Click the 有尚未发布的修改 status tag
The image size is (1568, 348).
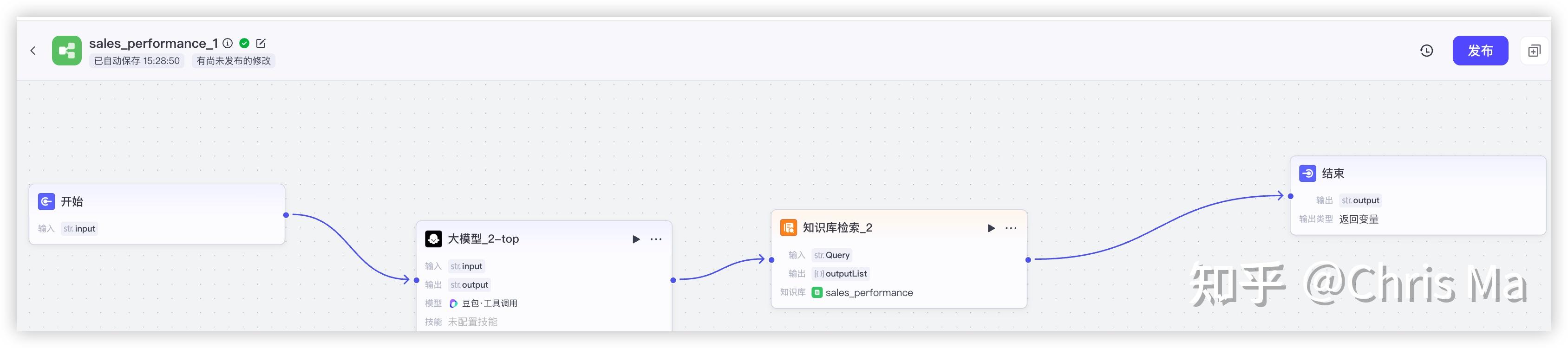point(234,61)
